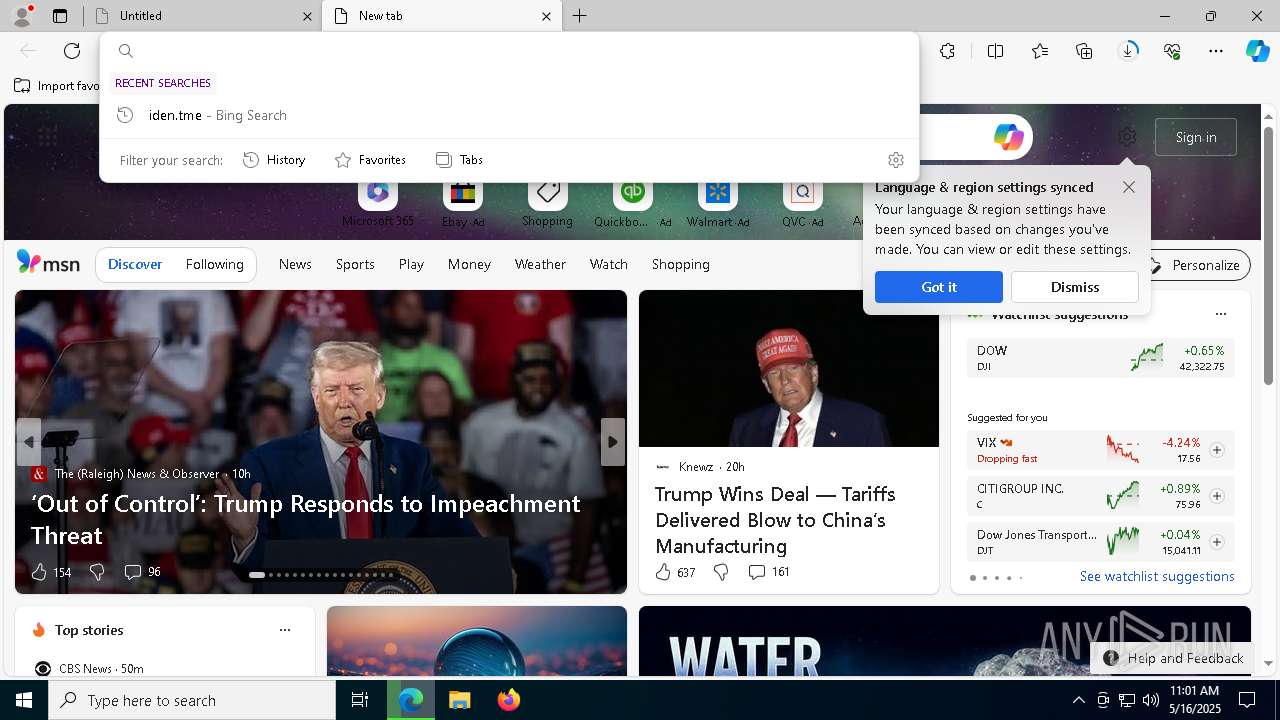This screenshot has width=1280, height=720.
Task: Launch Firefox from taskbar
Action: point(508,700)
